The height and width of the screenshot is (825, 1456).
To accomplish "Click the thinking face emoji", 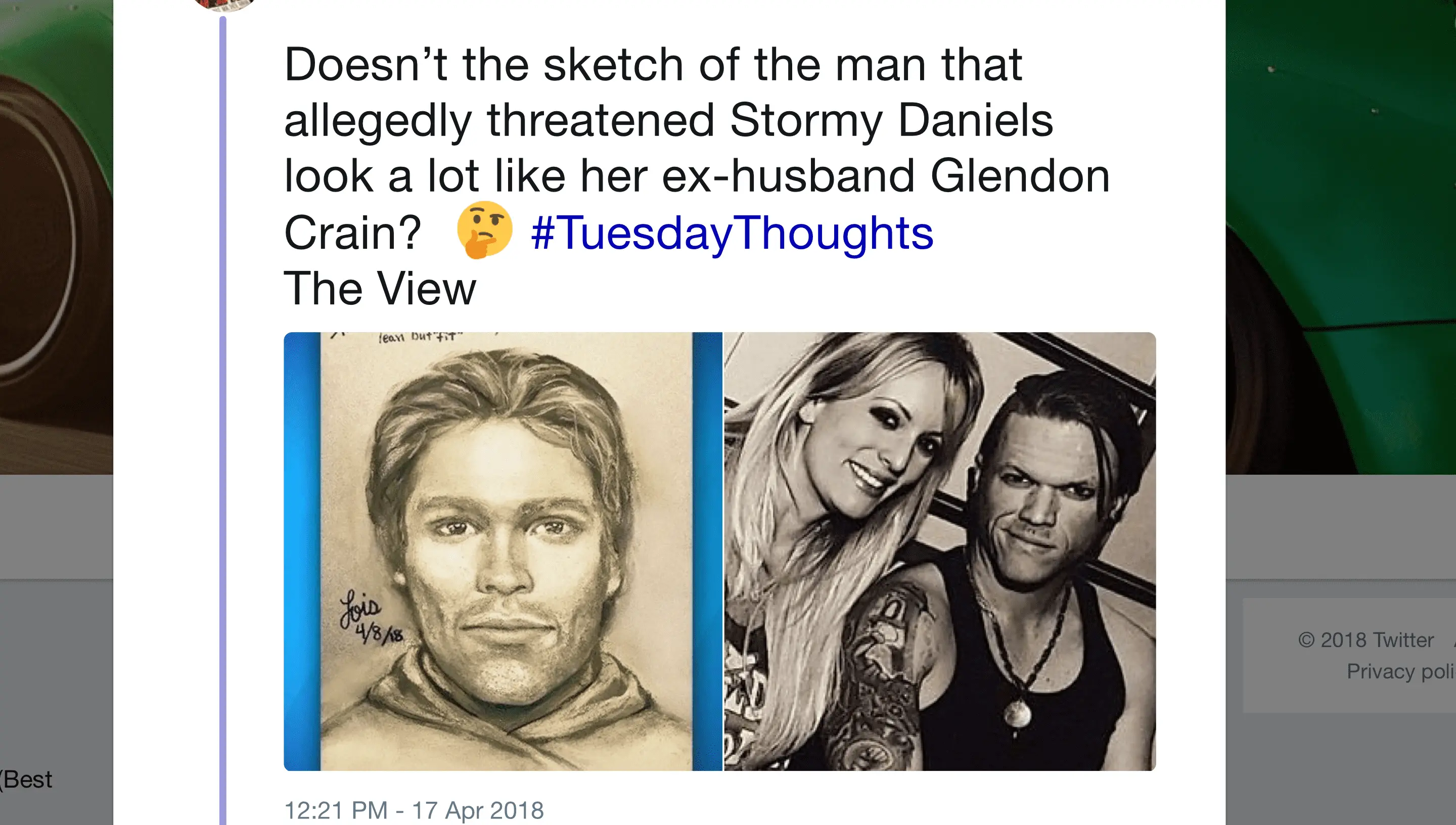I will pos(484,230).
